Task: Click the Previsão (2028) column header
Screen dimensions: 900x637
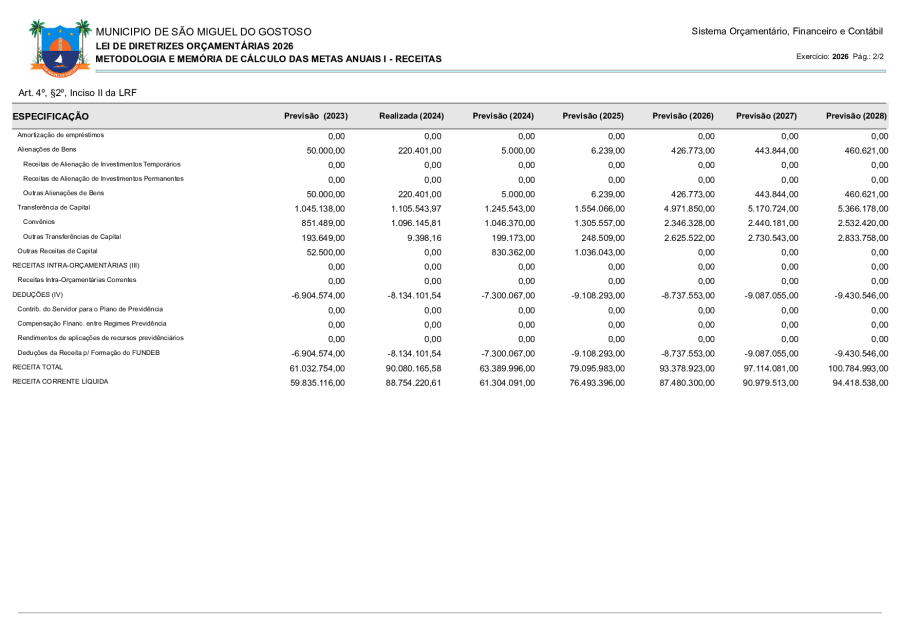Action: [856, 117]
